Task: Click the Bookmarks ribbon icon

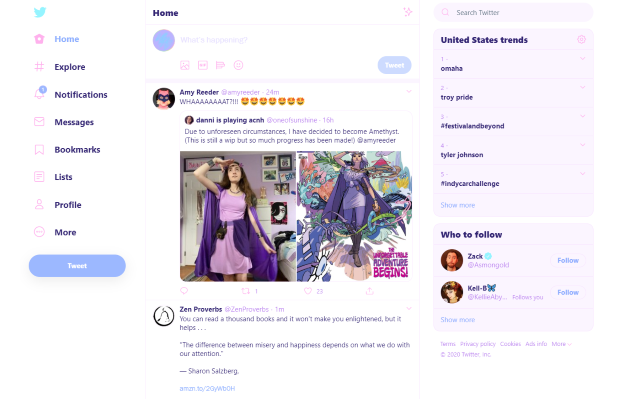Action: pyautogui.click(x=39, y=149)
